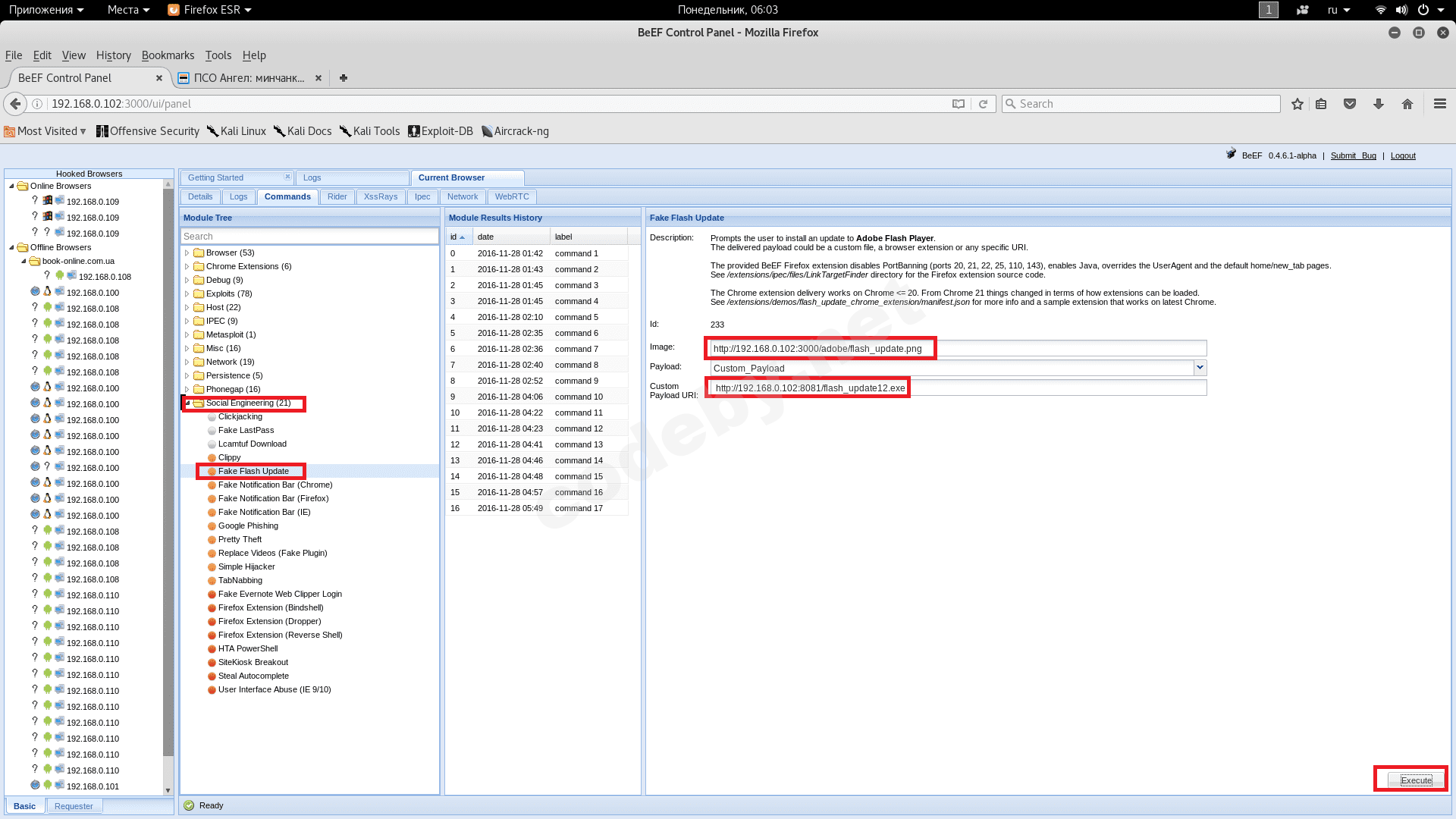The image size is (1456, 819).
Task: Open the Payload dropdown arrow
Action: (x=1200, y=368)
